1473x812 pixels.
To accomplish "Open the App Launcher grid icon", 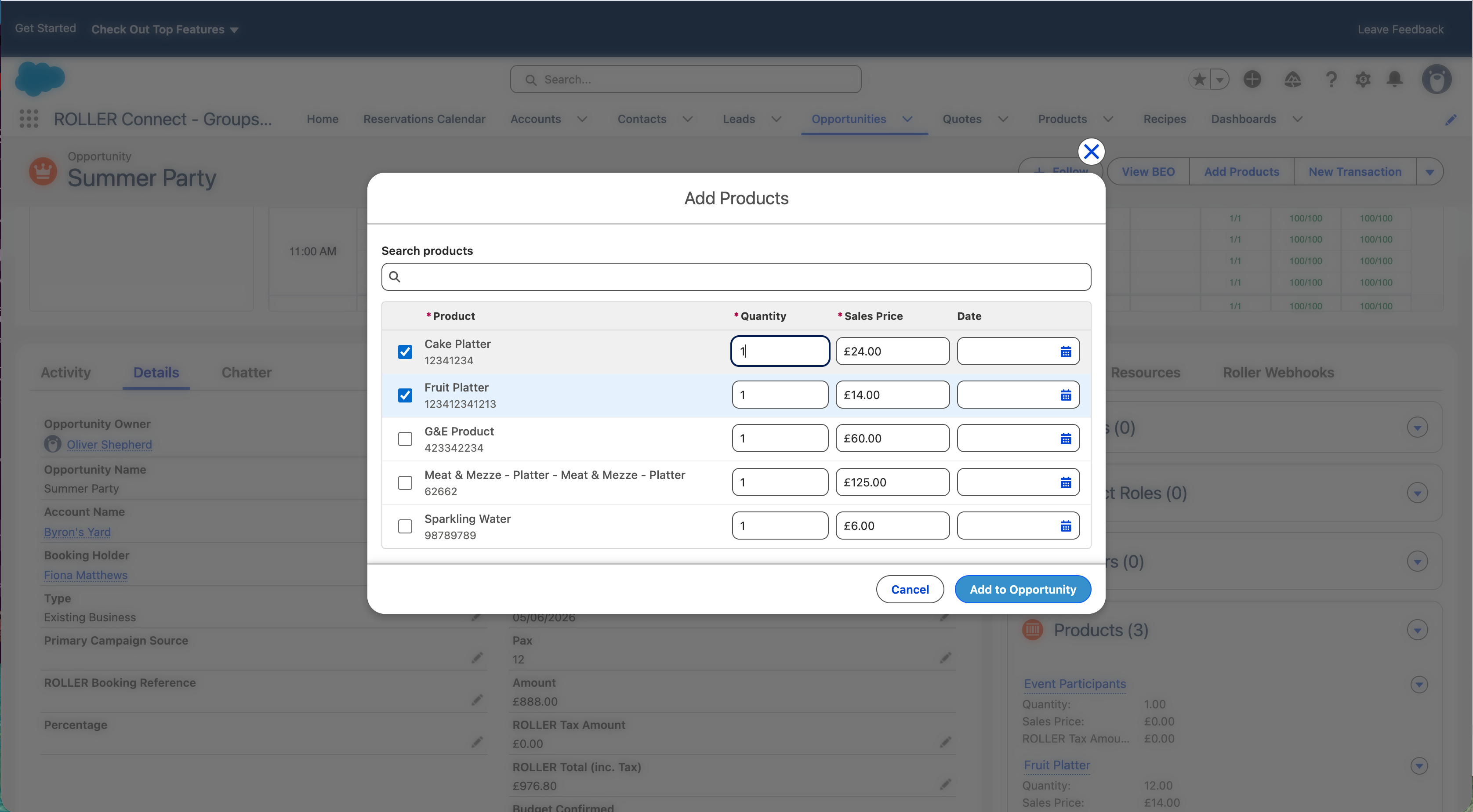I will point(29,119).
